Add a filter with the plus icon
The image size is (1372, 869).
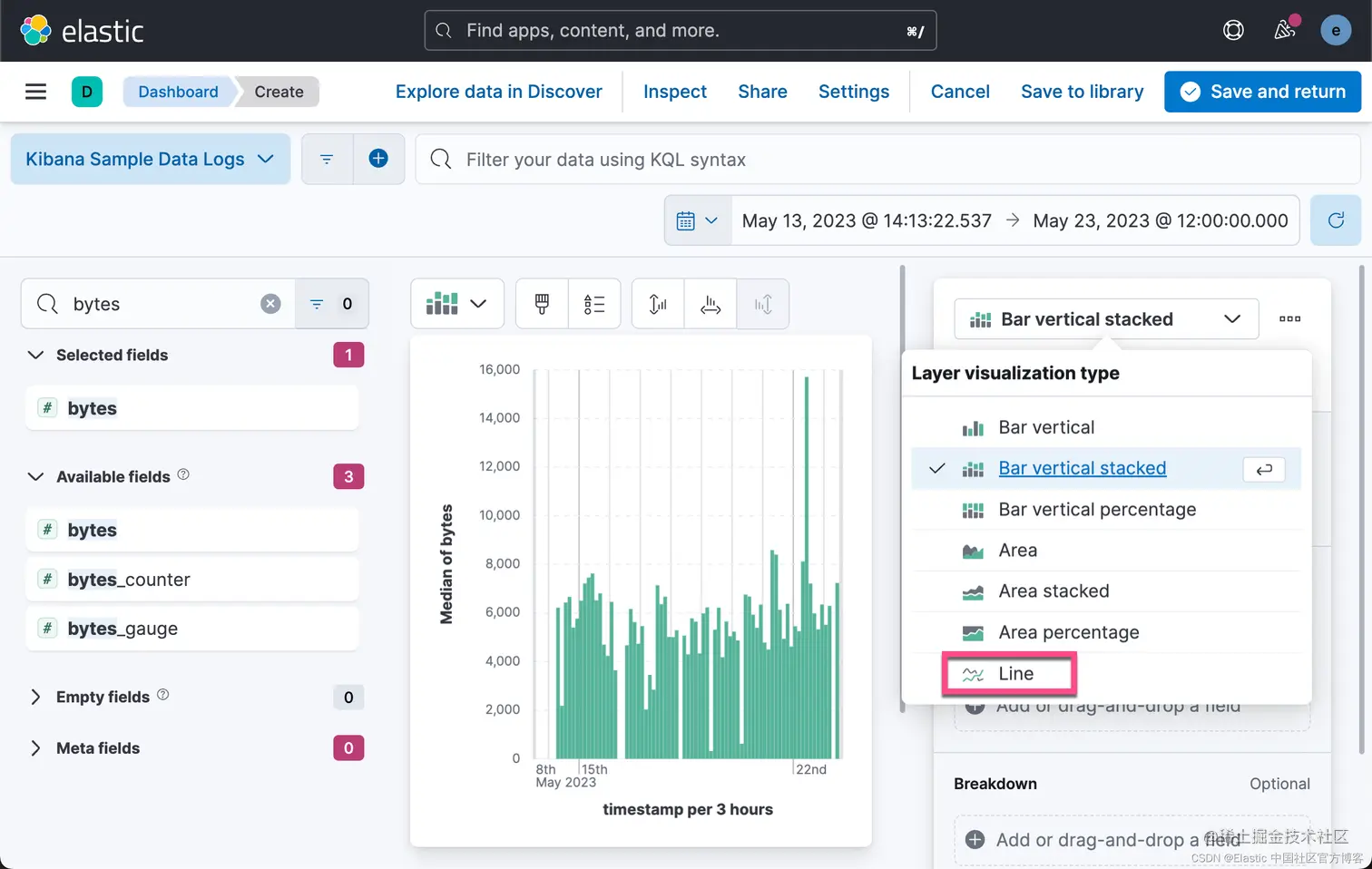coord(378,159)
